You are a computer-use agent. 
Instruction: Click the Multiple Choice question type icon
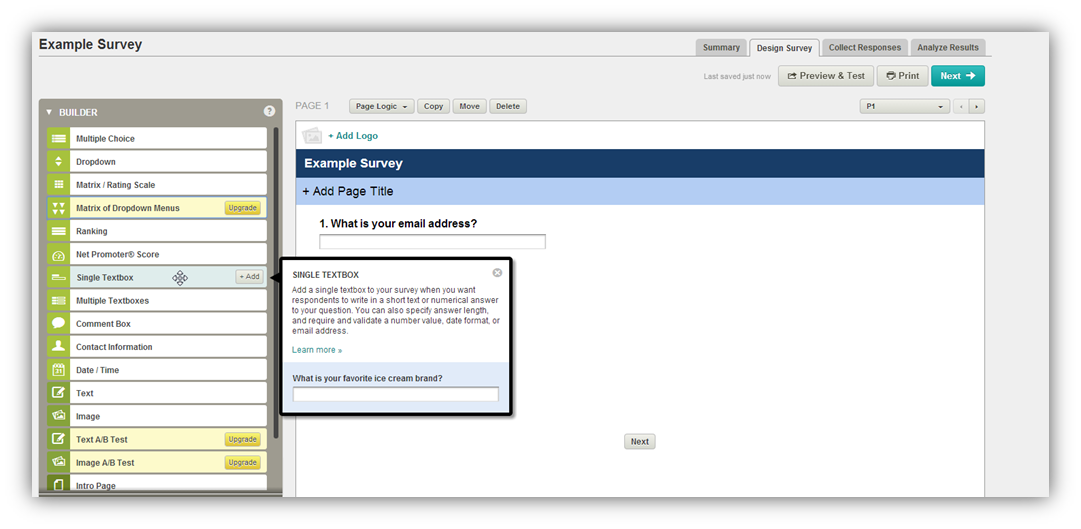coord(59,139)
